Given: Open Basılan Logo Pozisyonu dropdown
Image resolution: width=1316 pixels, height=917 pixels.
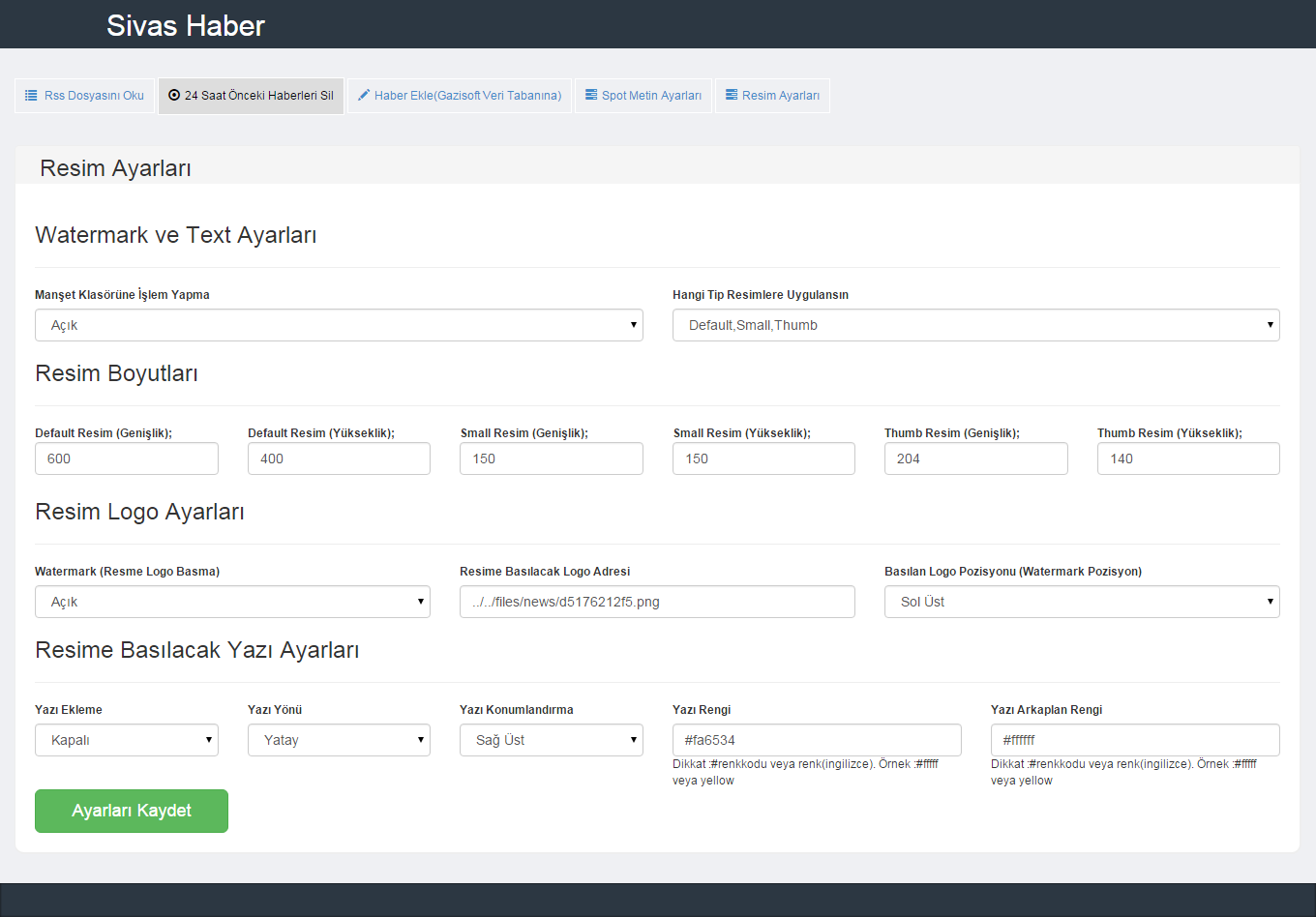Looking at the screenshot, I should (1082, 602).
